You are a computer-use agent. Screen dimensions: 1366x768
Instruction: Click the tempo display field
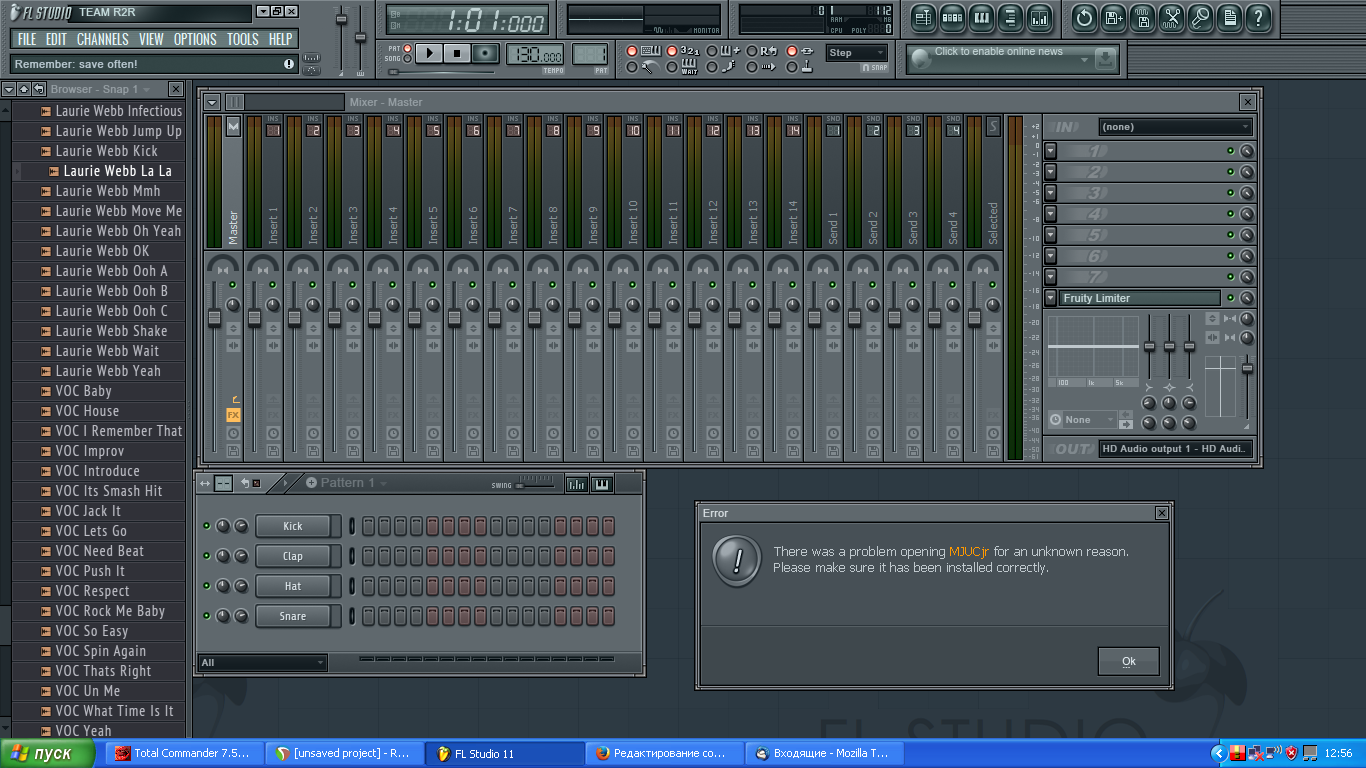[x=536, y=55]
